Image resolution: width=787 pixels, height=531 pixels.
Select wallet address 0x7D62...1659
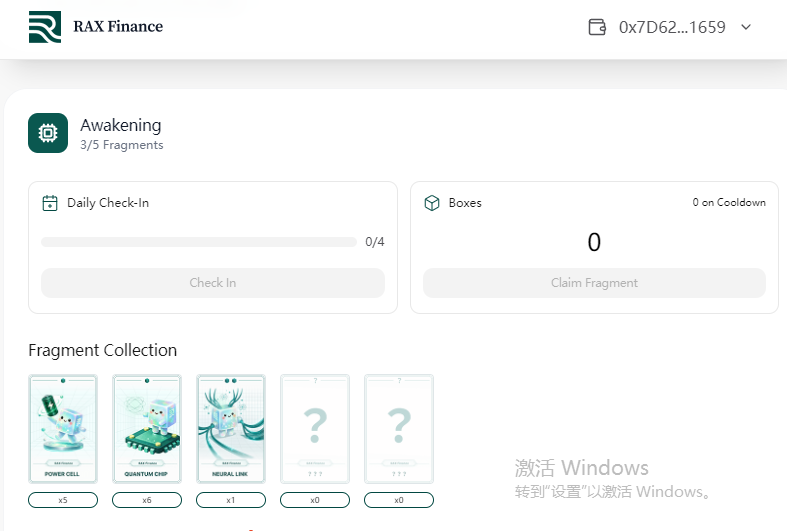tap(672, 27)
